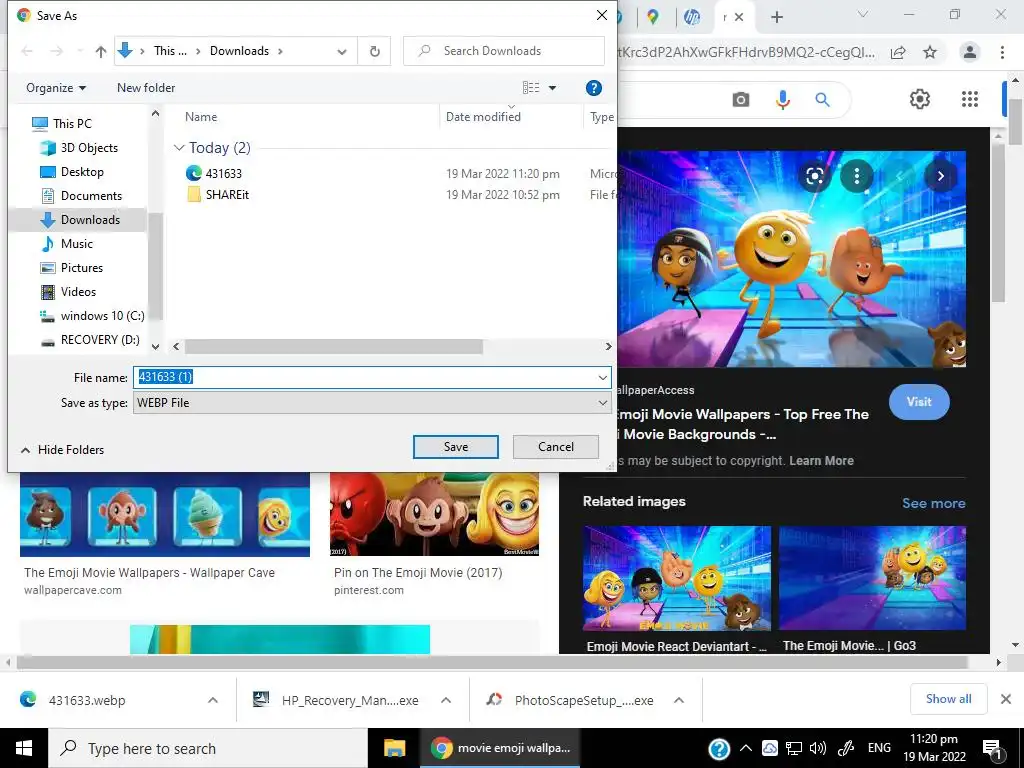The height and width of the screenshot is (768, 1024).
Task: Click the 'This ...' breadcrumb in the address path
Action: 170,51
